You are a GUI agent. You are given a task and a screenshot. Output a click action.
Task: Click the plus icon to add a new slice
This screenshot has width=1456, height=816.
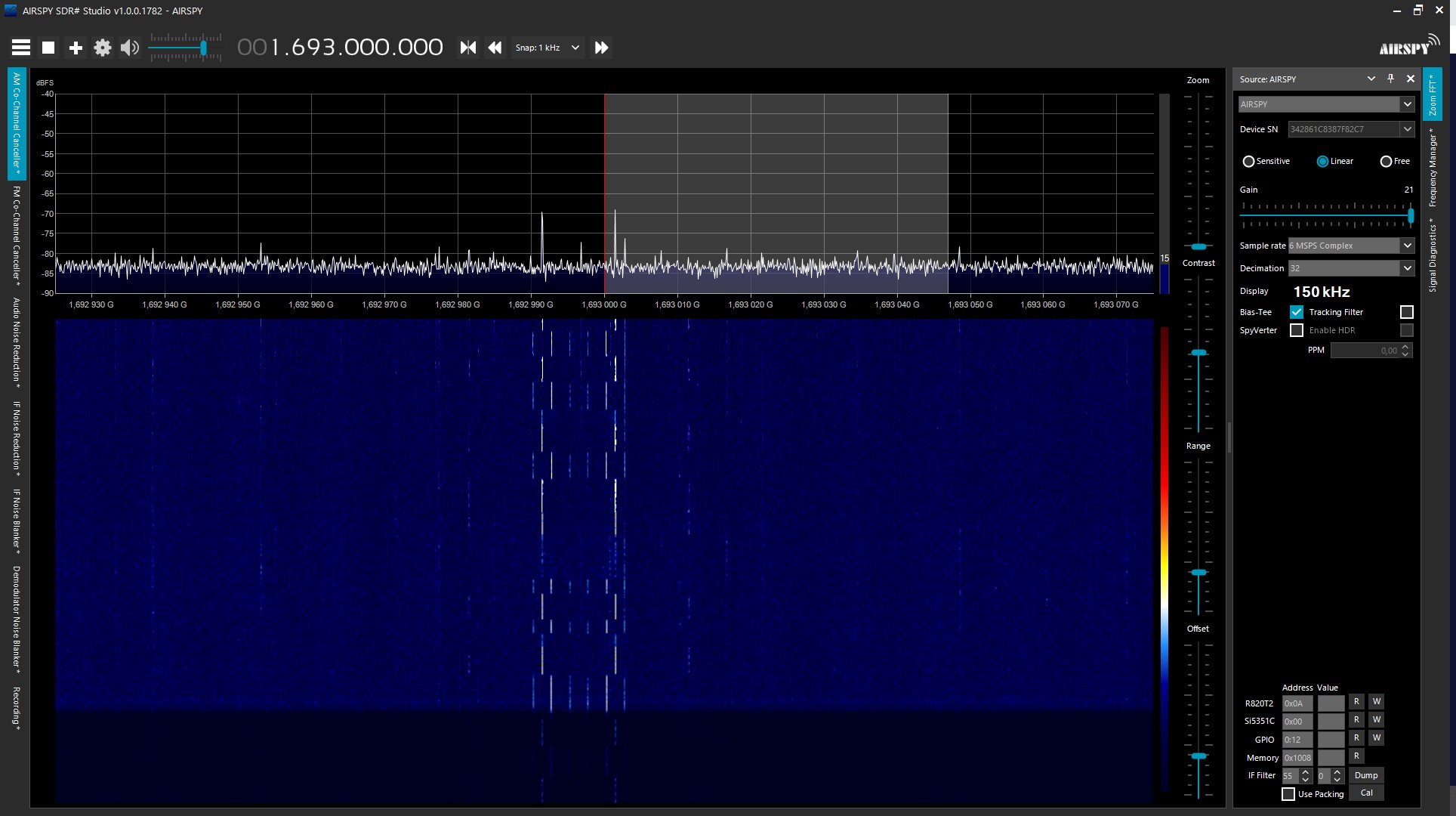pos(76,48)
